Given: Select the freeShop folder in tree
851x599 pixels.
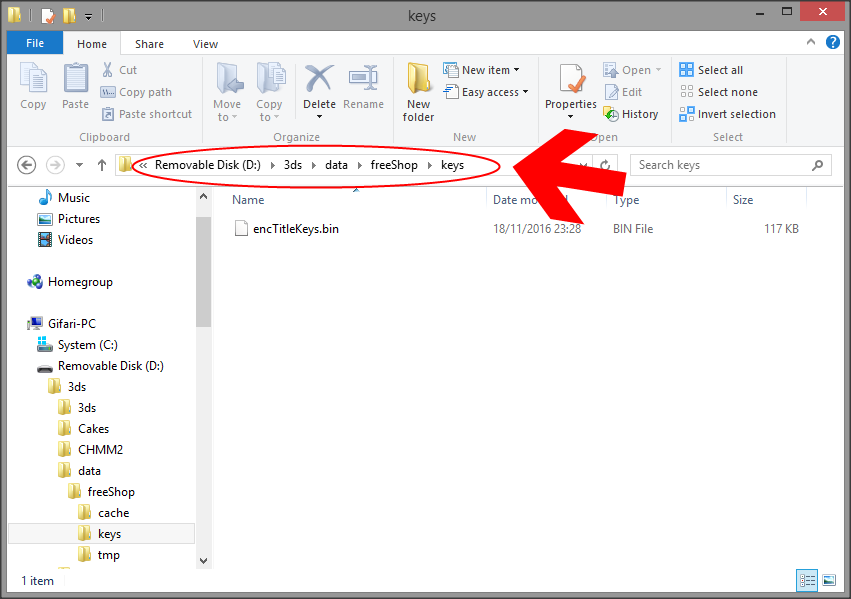Looking at the screenshot, I should 101,492.
